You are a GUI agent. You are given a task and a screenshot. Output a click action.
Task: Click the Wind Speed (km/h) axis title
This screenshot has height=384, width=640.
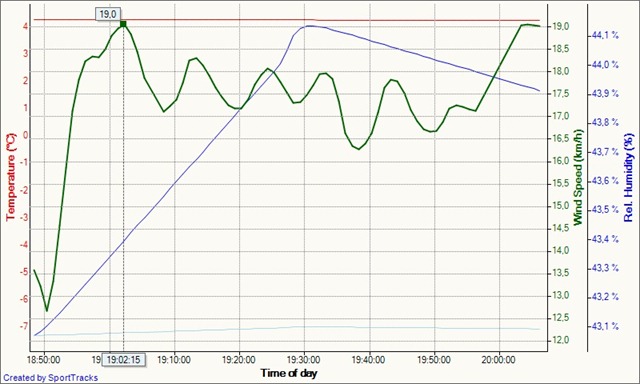[578, 178]
